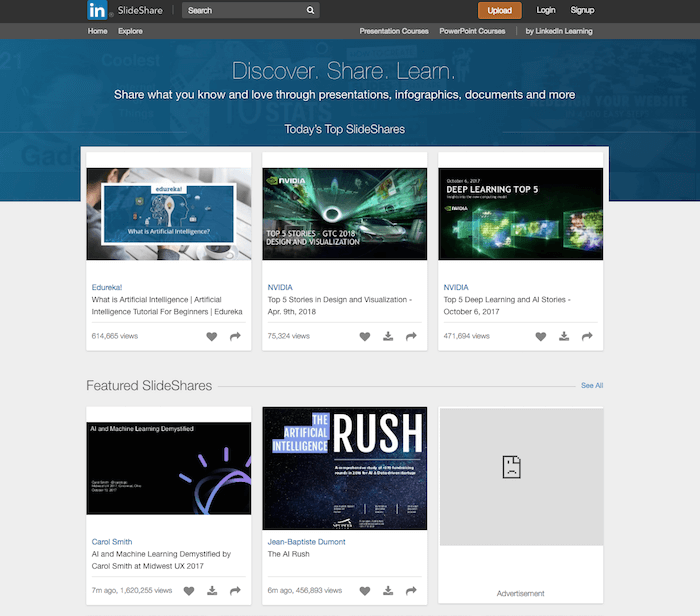This screenshot has width=700, height=616.
Task: Open Presentation Courses
Action: [394, 31]
